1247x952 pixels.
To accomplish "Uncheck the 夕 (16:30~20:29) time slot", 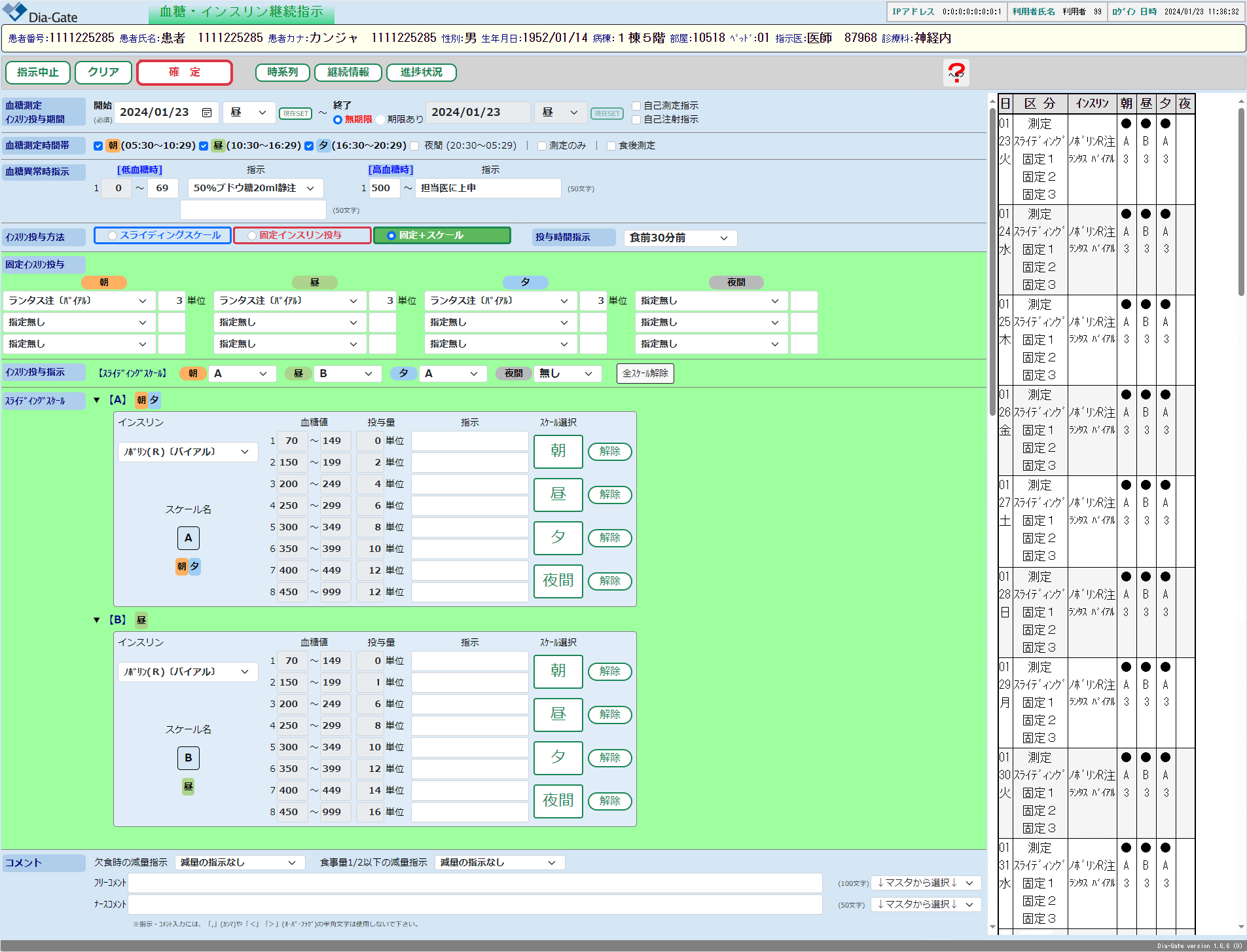I will 309,146.
